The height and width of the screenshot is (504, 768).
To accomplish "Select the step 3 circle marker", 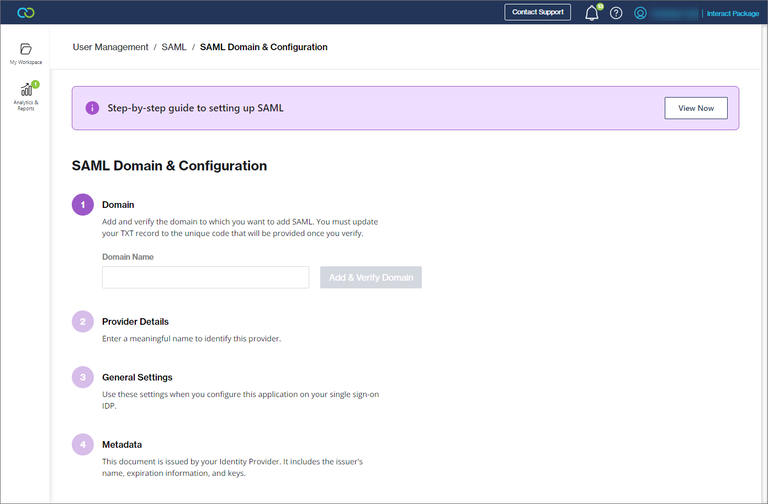I will [x=82, y=378].
